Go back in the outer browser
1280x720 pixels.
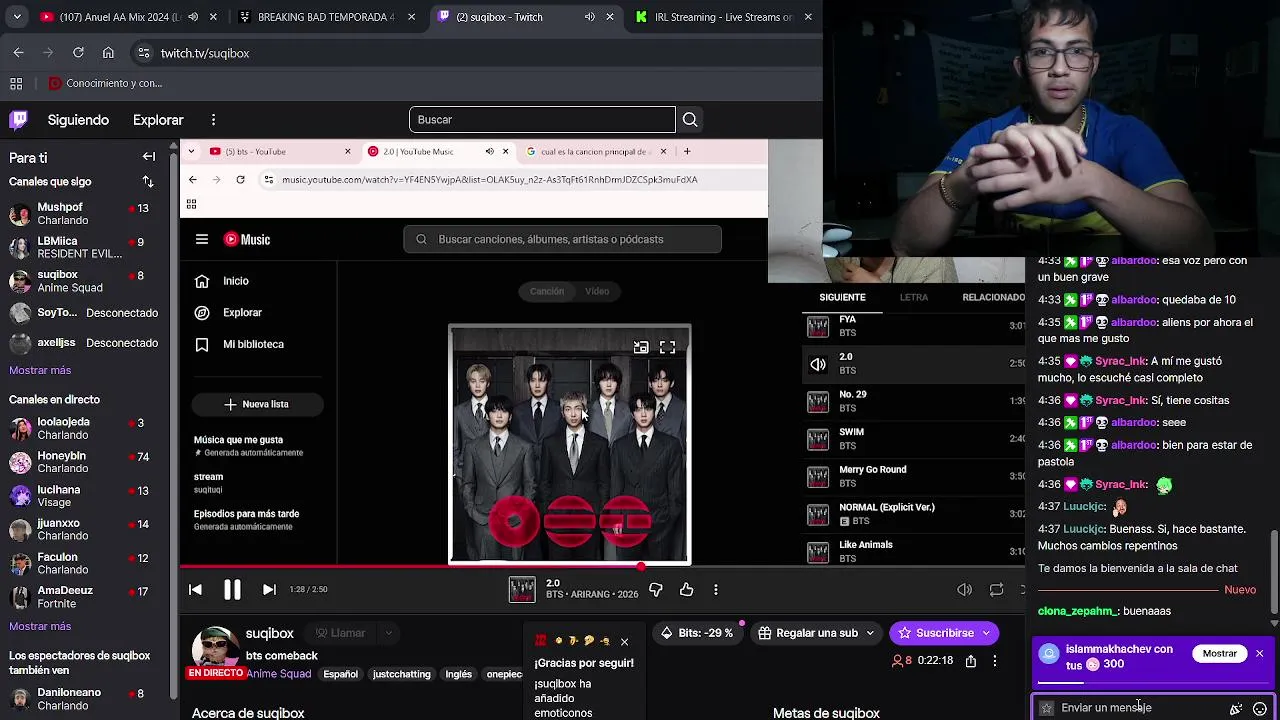pos(18,53)
